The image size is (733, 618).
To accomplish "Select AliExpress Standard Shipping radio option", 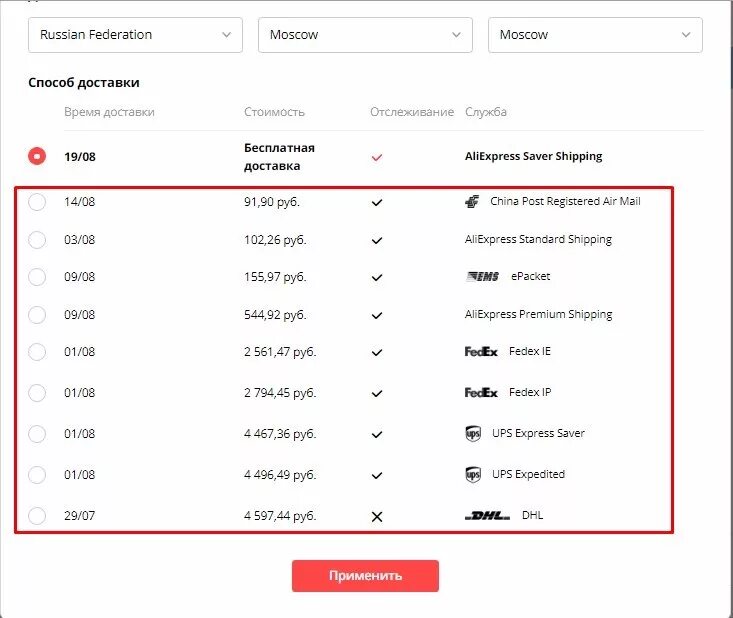I will point(37,240).
